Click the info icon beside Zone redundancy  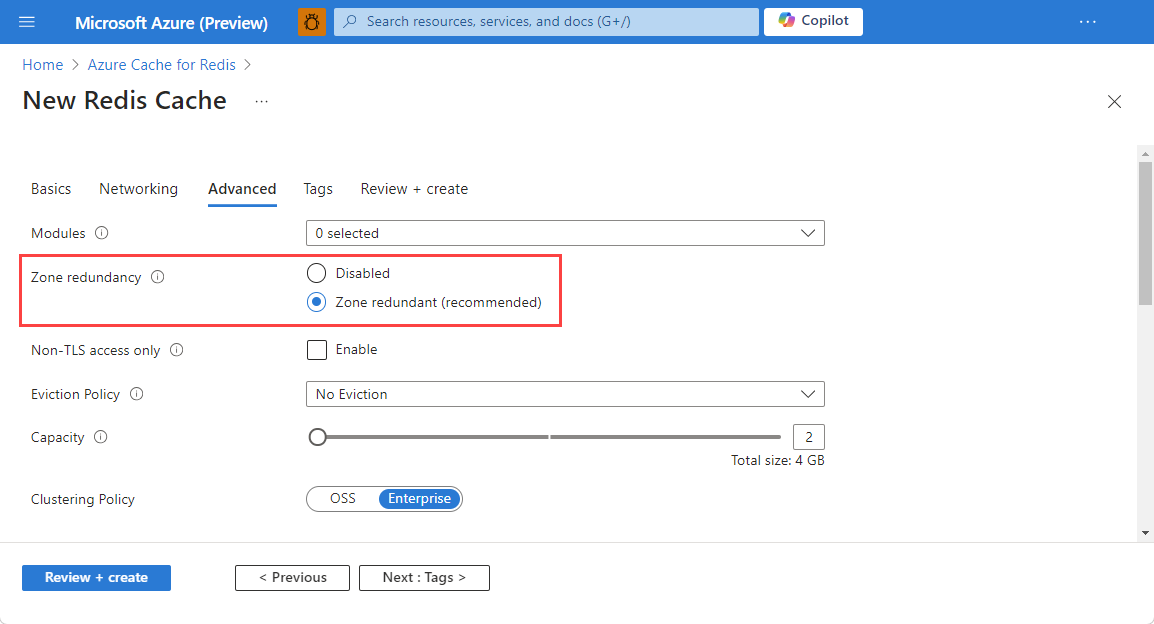click(x=157, y=277)
